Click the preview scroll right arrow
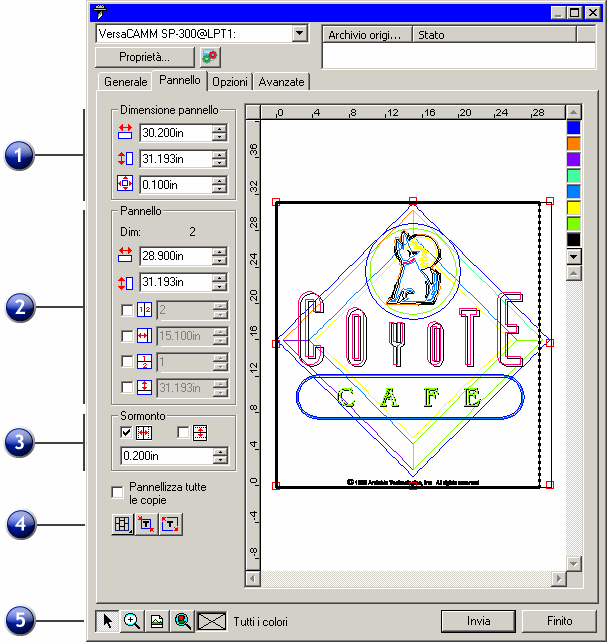The width and height of the screenshot is (607, 642). click(x=558, y=579)
